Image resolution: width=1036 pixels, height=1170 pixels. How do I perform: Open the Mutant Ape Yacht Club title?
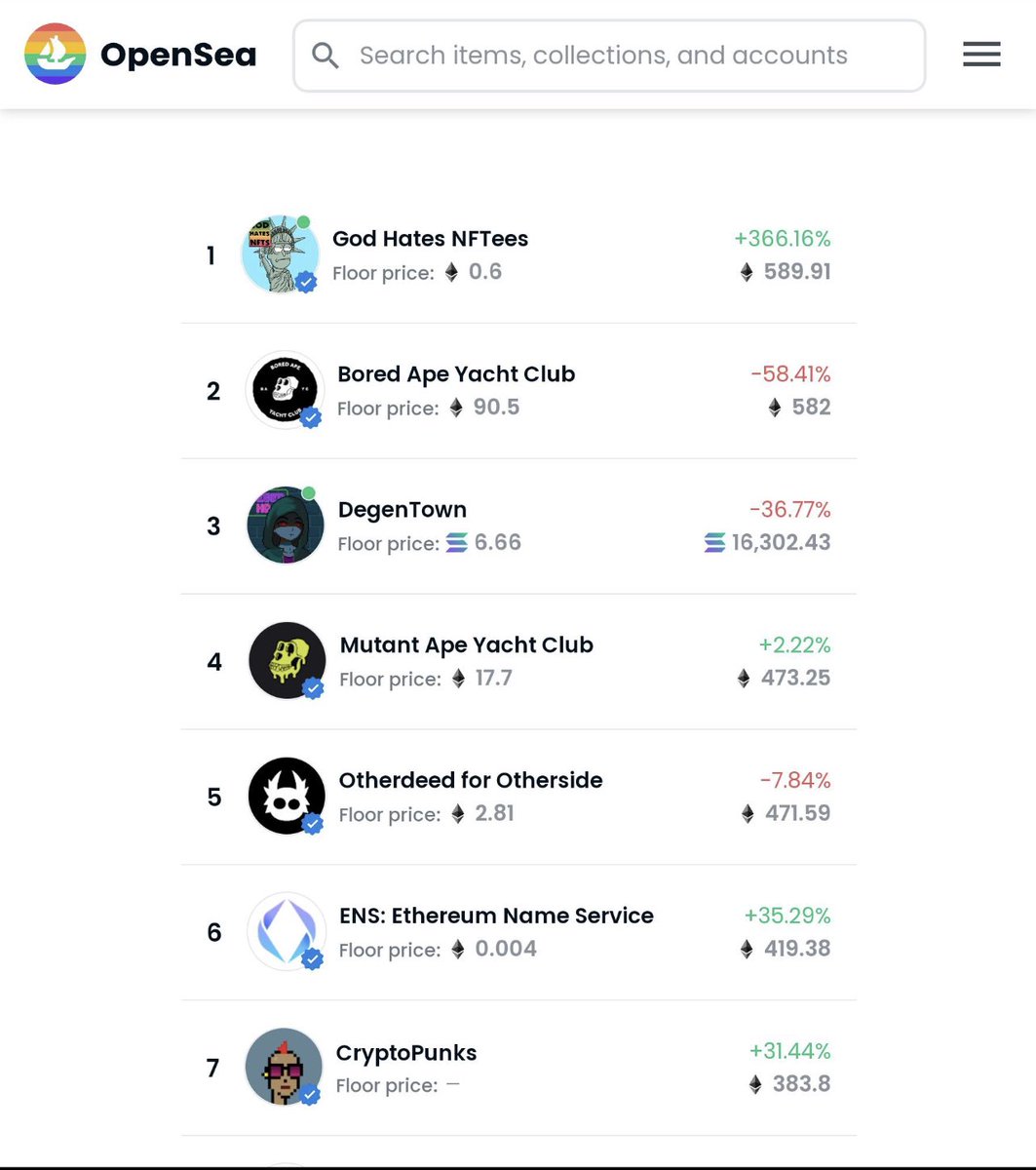(x=466, y=645)
